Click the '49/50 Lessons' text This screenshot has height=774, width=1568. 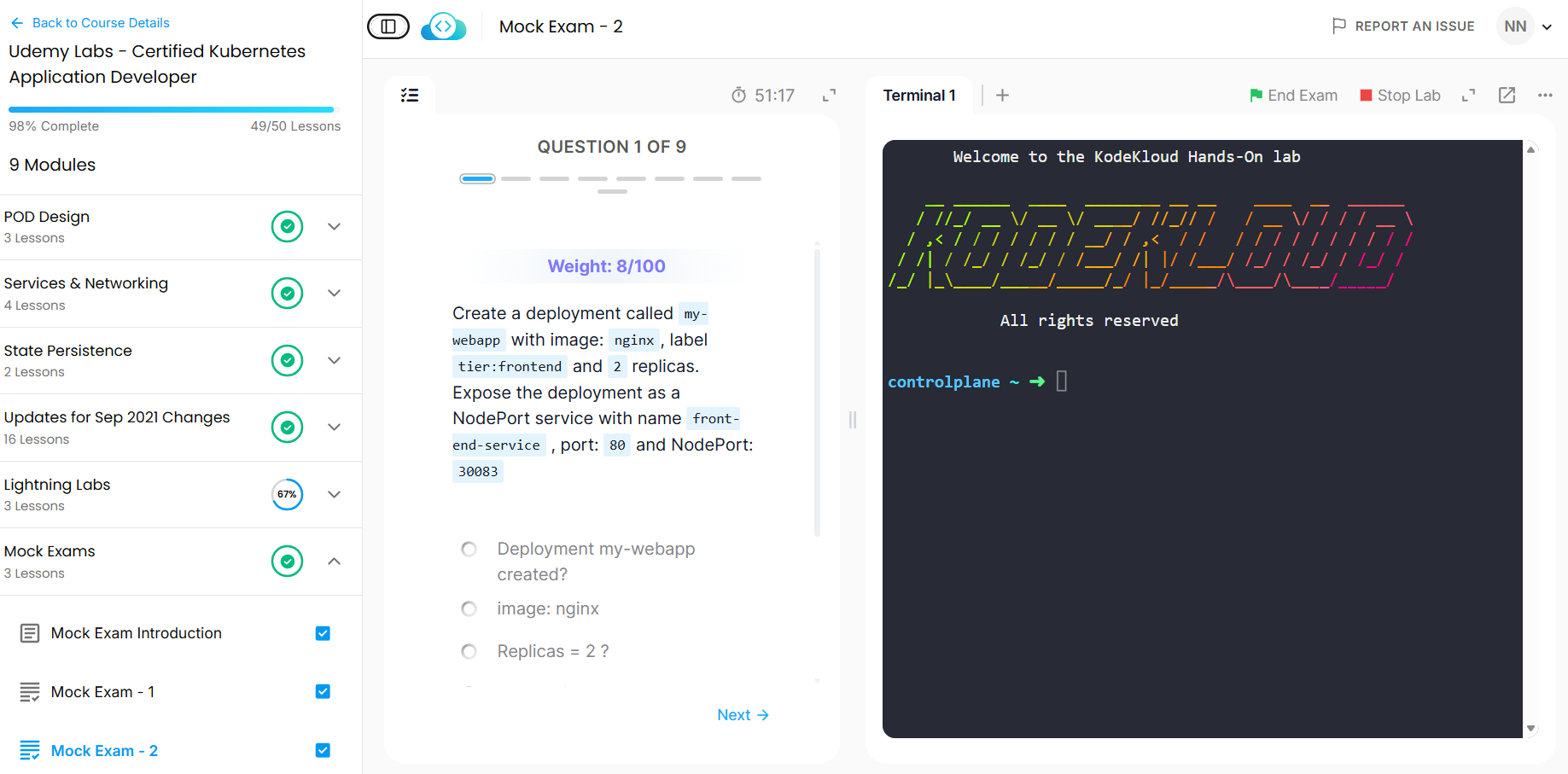pyautogui.click(x=295, y=126)
